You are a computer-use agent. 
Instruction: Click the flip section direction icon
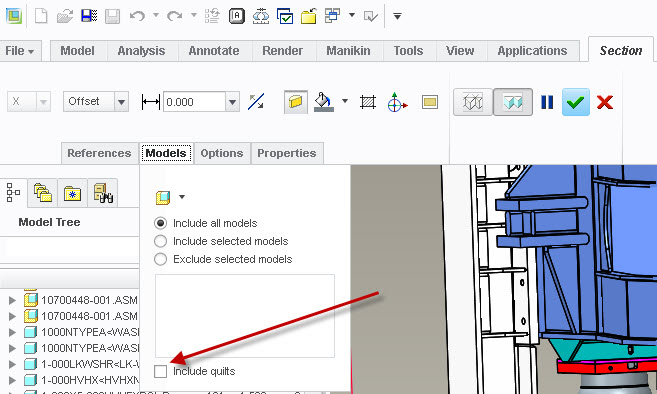(256, 102)
